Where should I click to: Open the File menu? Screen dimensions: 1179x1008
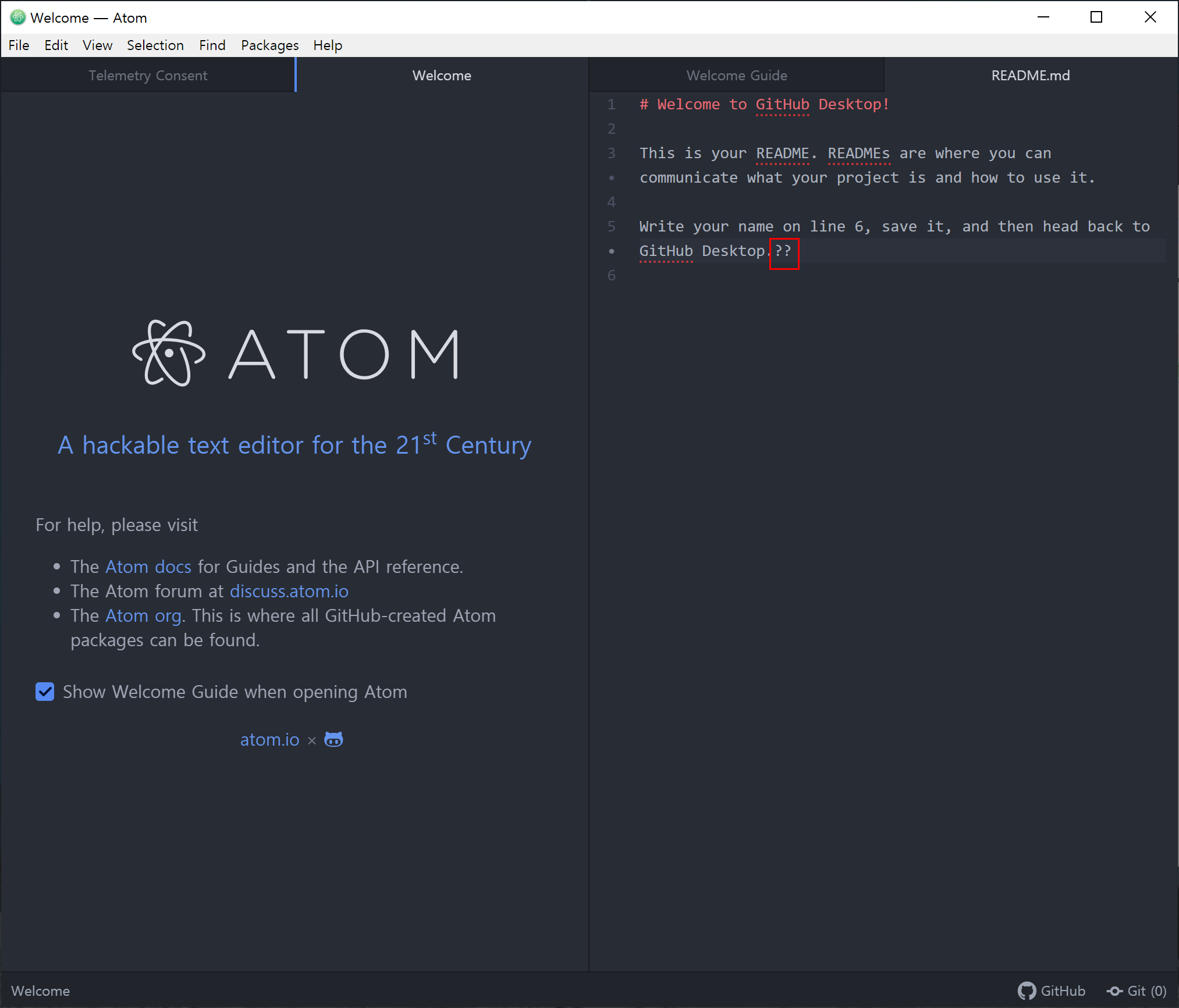(19, 45)
